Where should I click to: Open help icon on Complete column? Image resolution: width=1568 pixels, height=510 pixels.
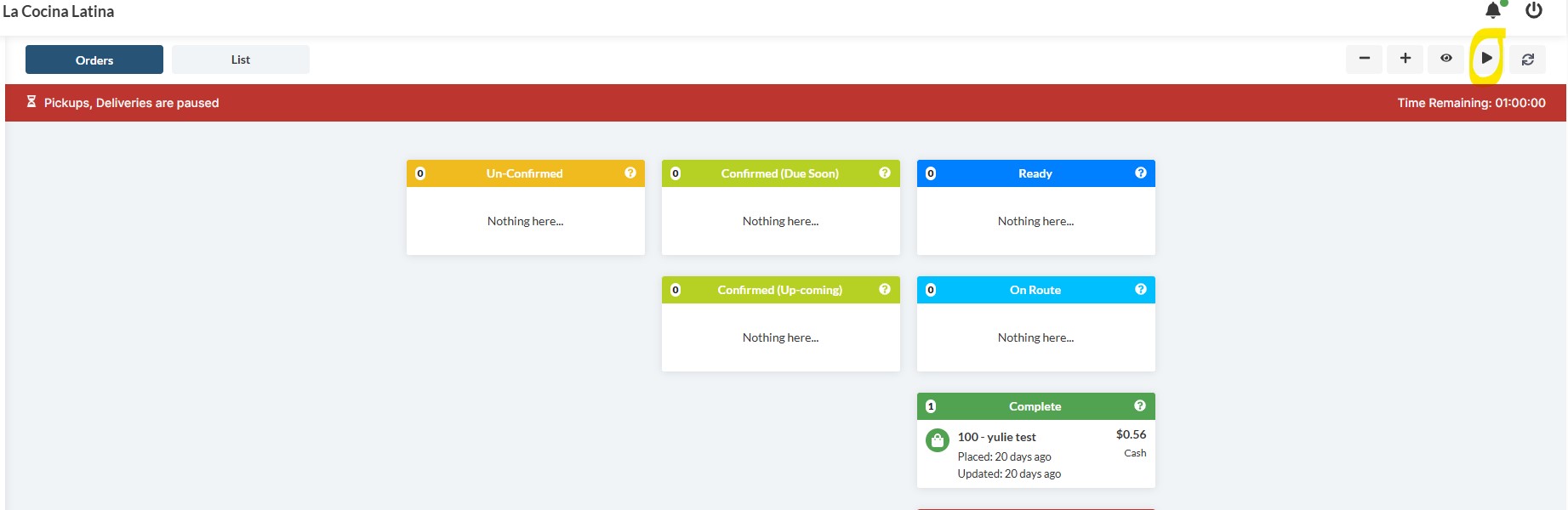1140,406
